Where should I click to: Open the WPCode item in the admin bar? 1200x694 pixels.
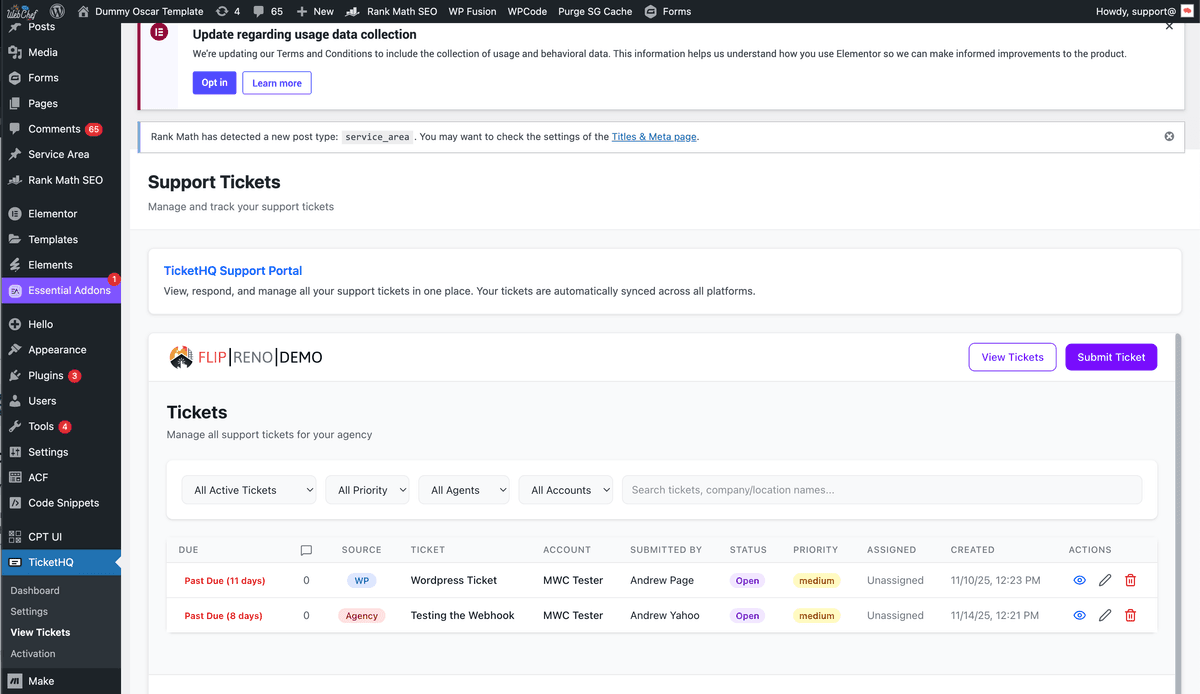pyautogui.click(x=525, y=11)
